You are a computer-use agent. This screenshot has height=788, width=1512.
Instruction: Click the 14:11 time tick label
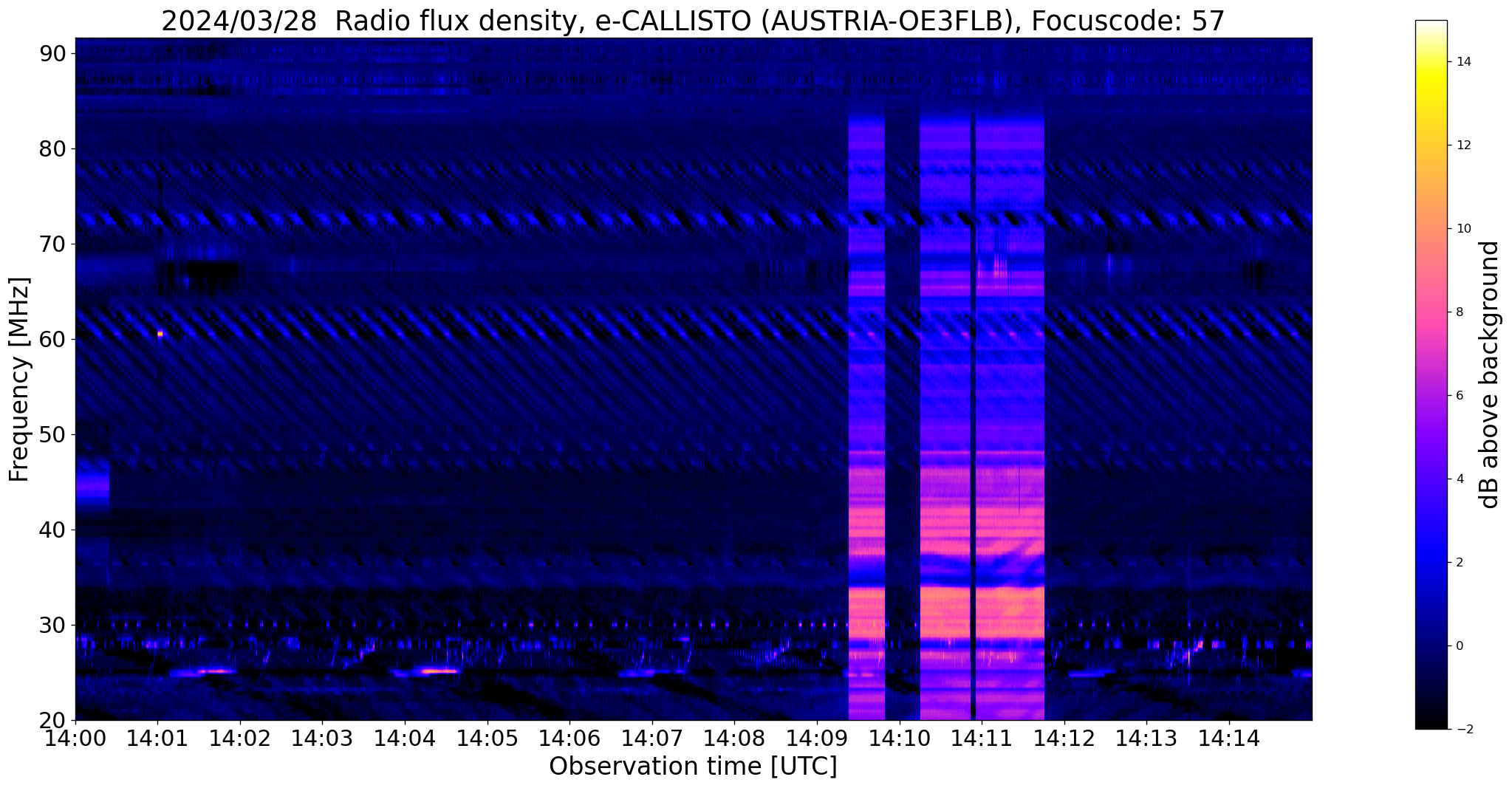tap(982, 739)
